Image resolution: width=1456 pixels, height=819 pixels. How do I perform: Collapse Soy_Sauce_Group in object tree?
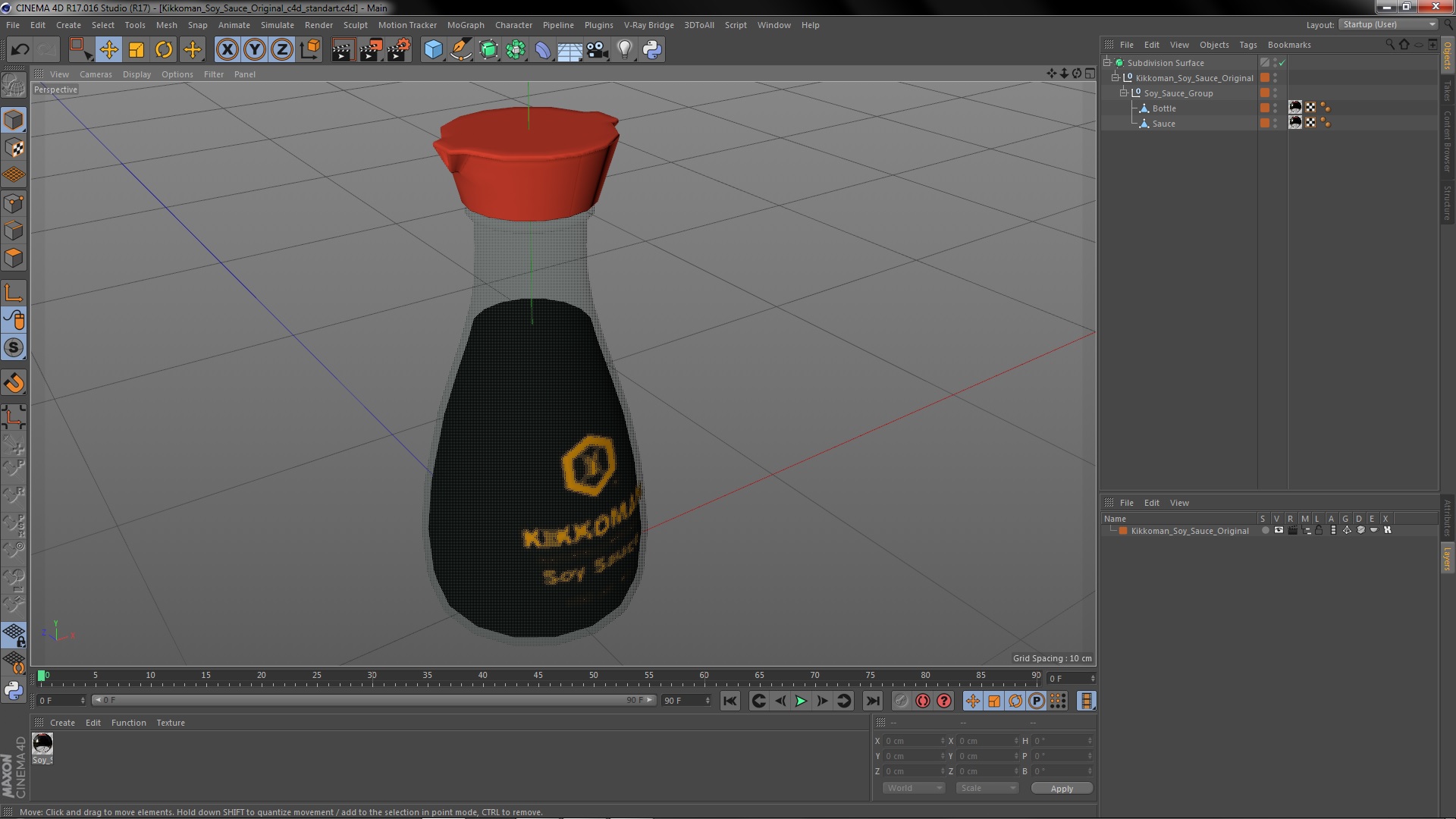pos(1124,93)
